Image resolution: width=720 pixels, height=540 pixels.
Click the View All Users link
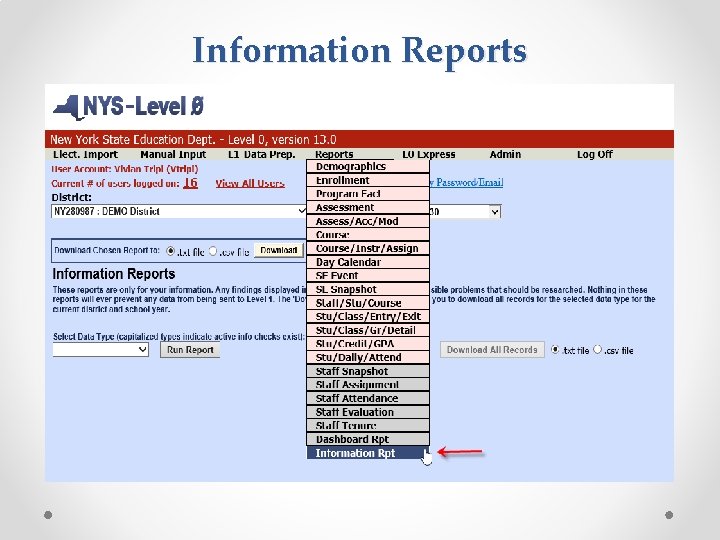click(250, 183)
